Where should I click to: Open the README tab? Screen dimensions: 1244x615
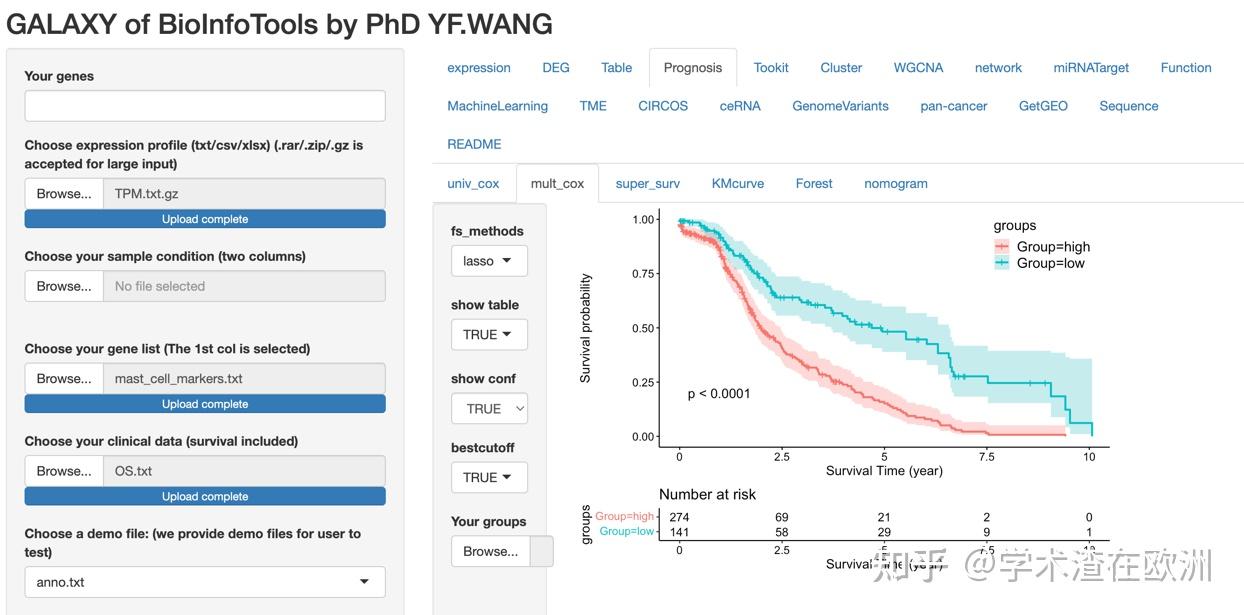(x=474, y=144)
